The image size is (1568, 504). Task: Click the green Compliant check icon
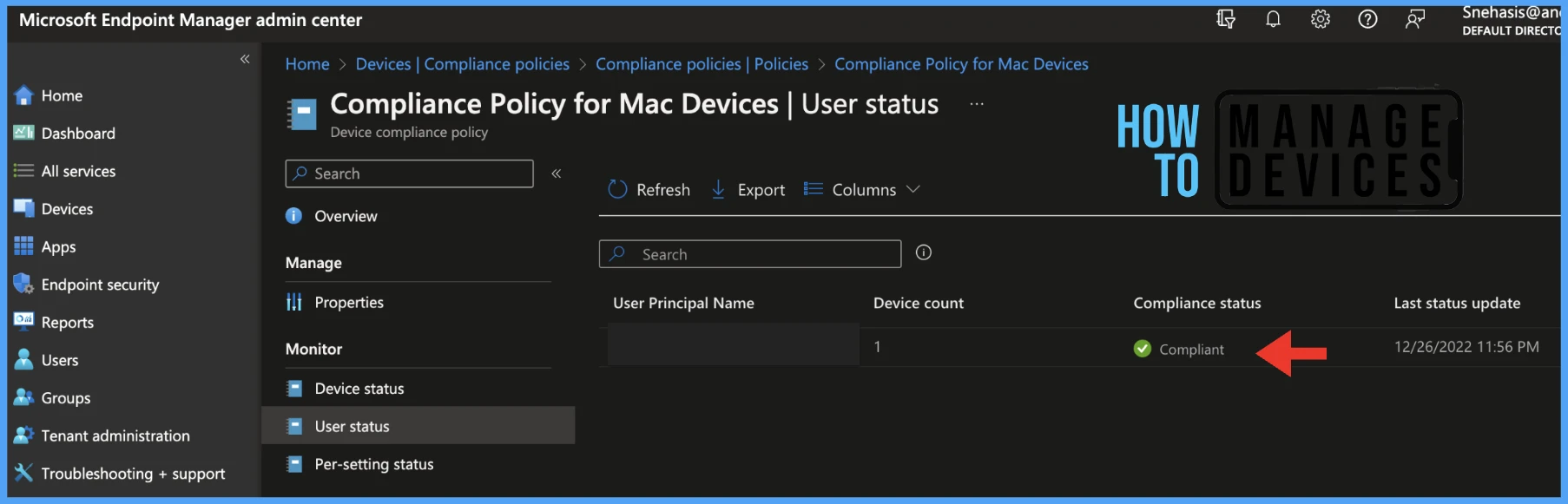pyautogui.click(x=1143, y=349)
